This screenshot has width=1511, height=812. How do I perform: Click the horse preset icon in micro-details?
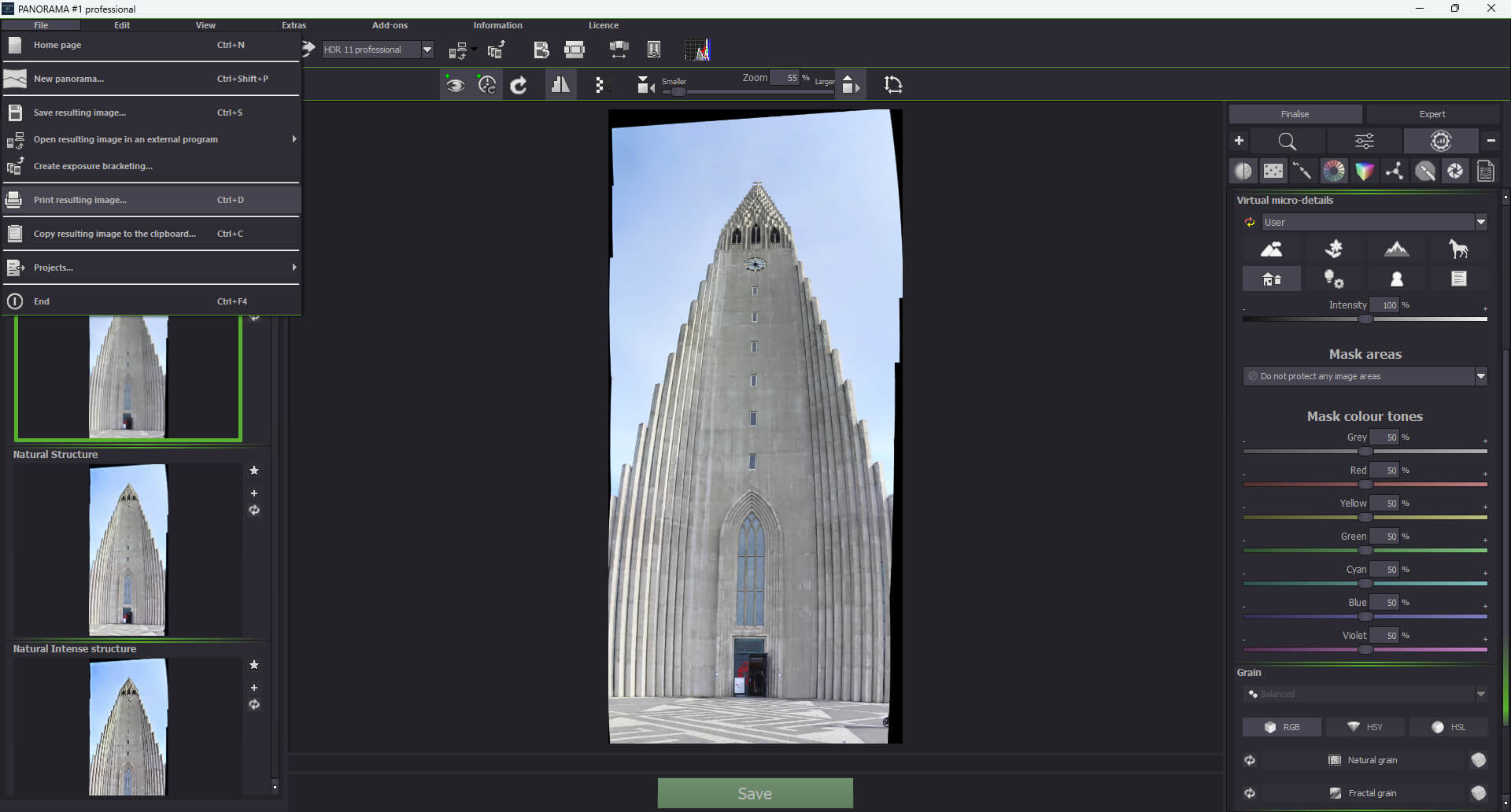pyautogui.click(x=1458, y=249)
